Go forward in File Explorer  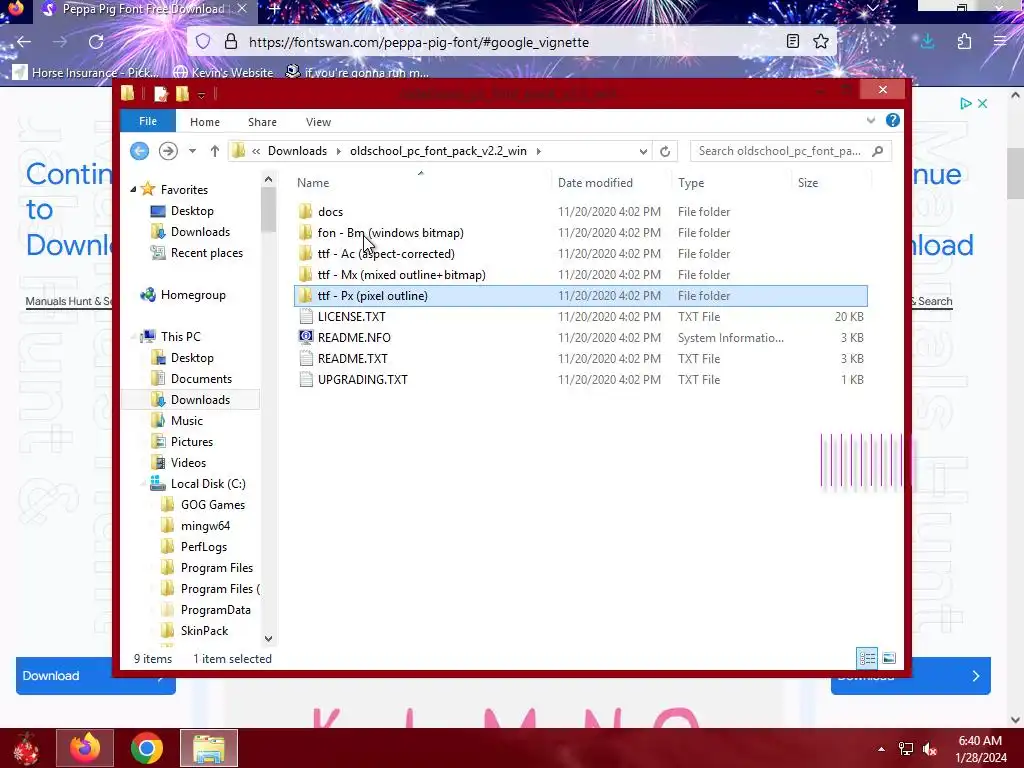[168, 151]
